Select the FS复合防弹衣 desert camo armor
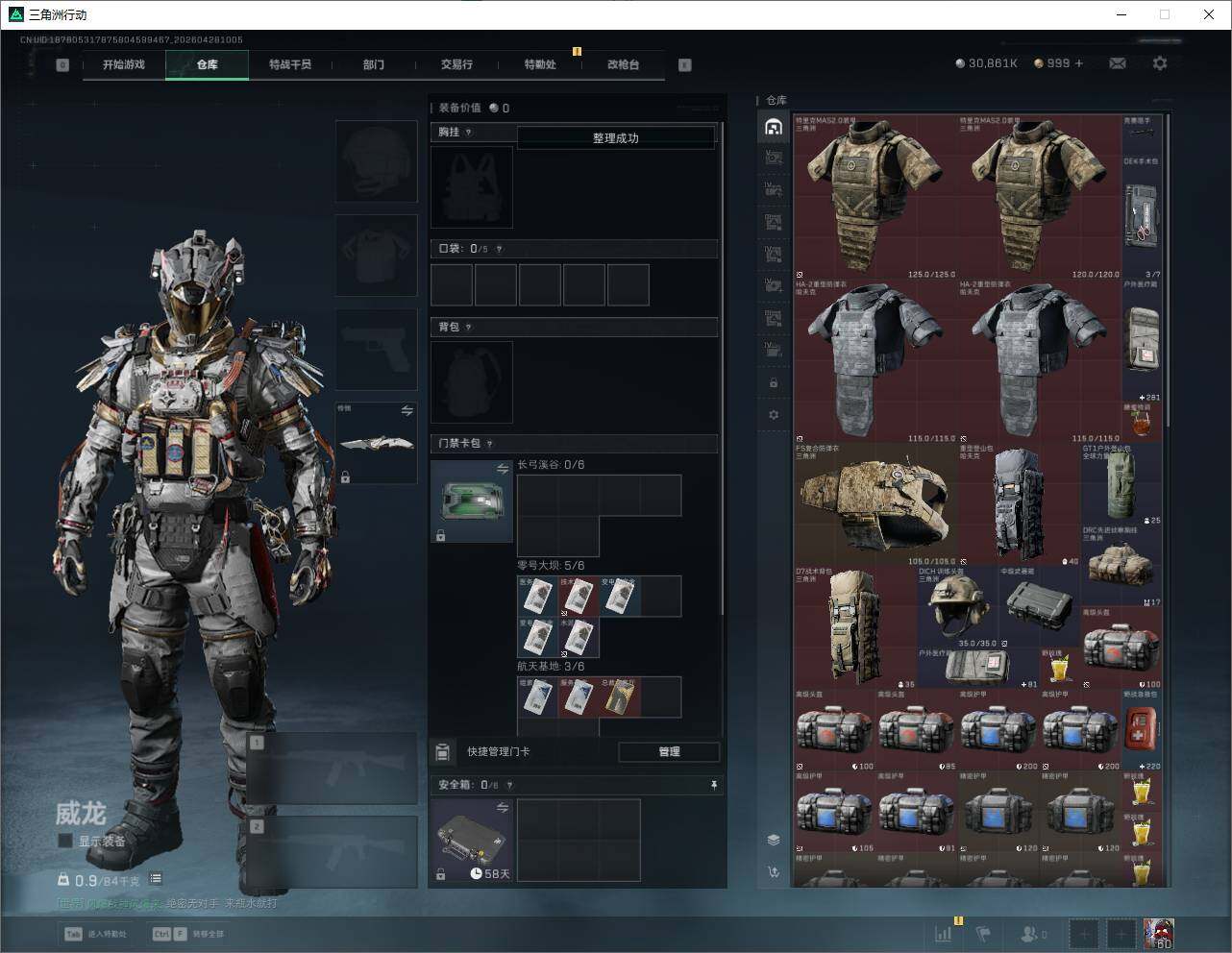The width and height of the screenshot is (1232, 953). pos(875,504)
